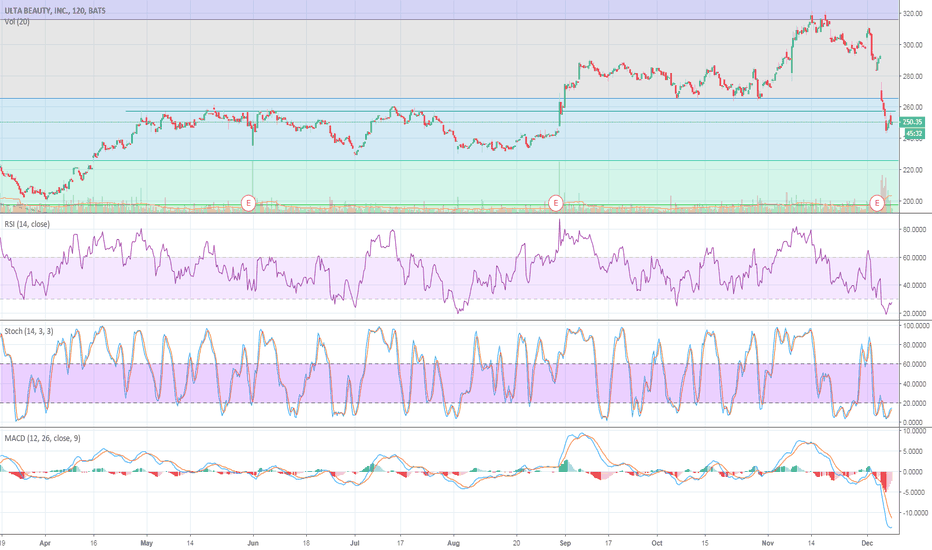
Task: Click the 320.00 price axis label
Action: click(x=913, y=14)
